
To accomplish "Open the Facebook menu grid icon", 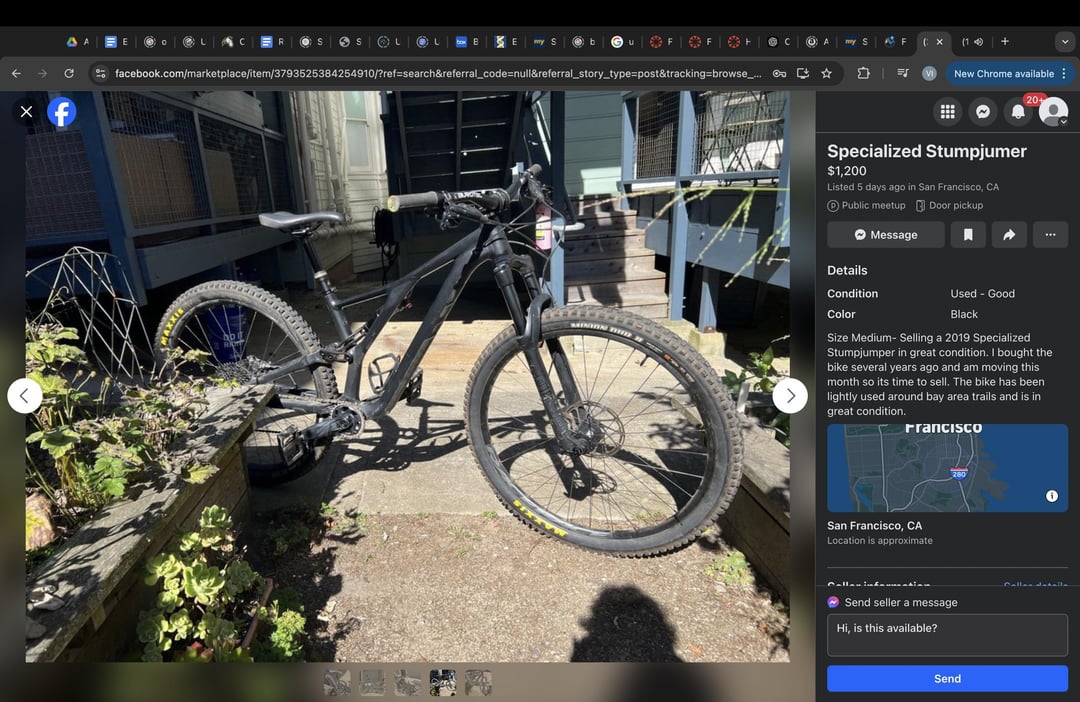I will point(948,112).
